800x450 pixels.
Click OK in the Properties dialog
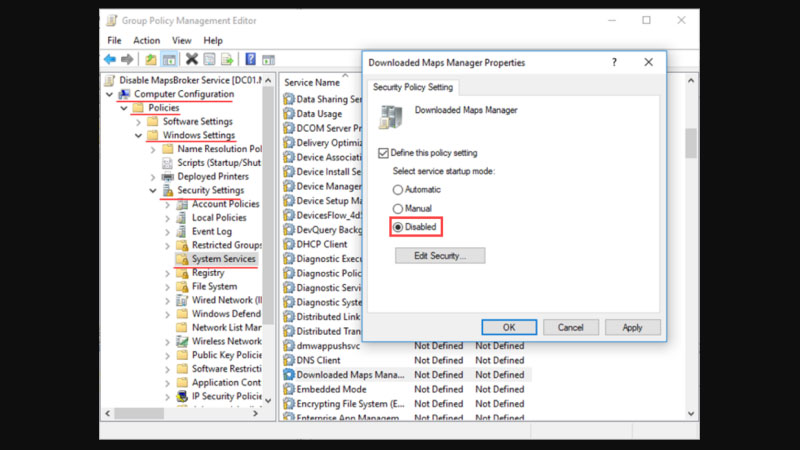tap(508, 327)
